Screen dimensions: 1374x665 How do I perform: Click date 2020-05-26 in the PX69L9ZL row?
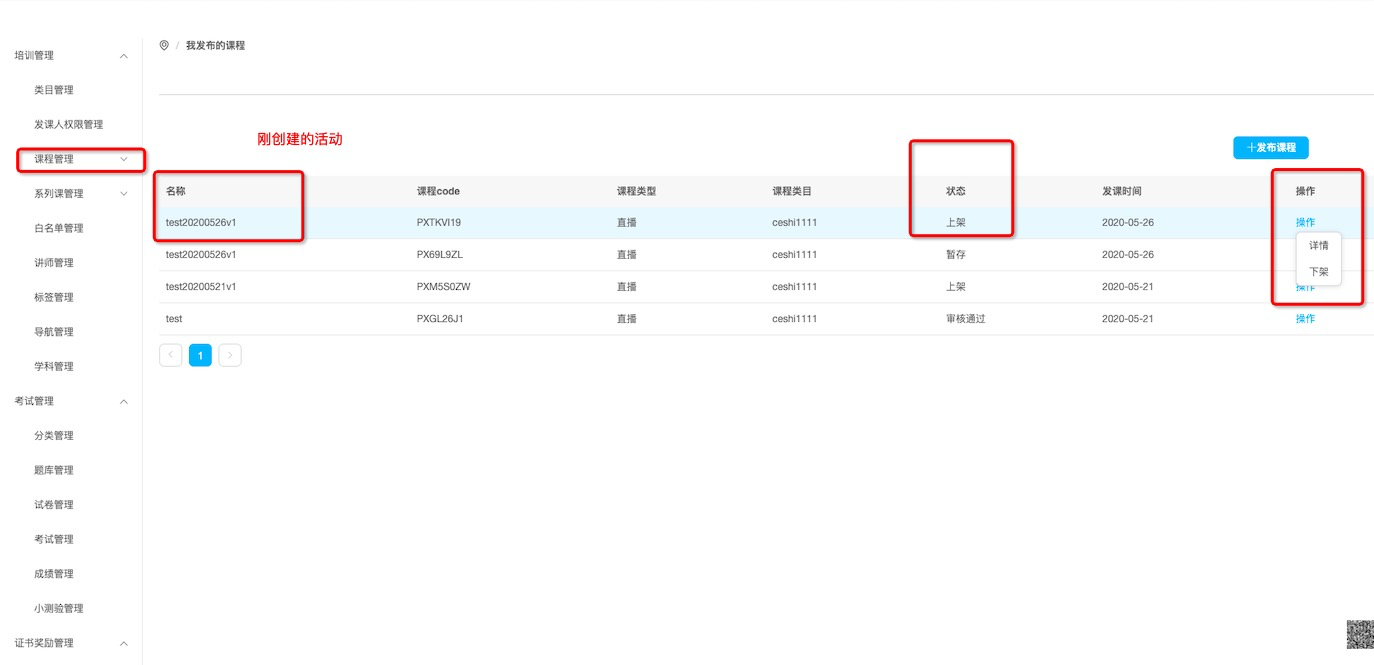click(1128, 254)
